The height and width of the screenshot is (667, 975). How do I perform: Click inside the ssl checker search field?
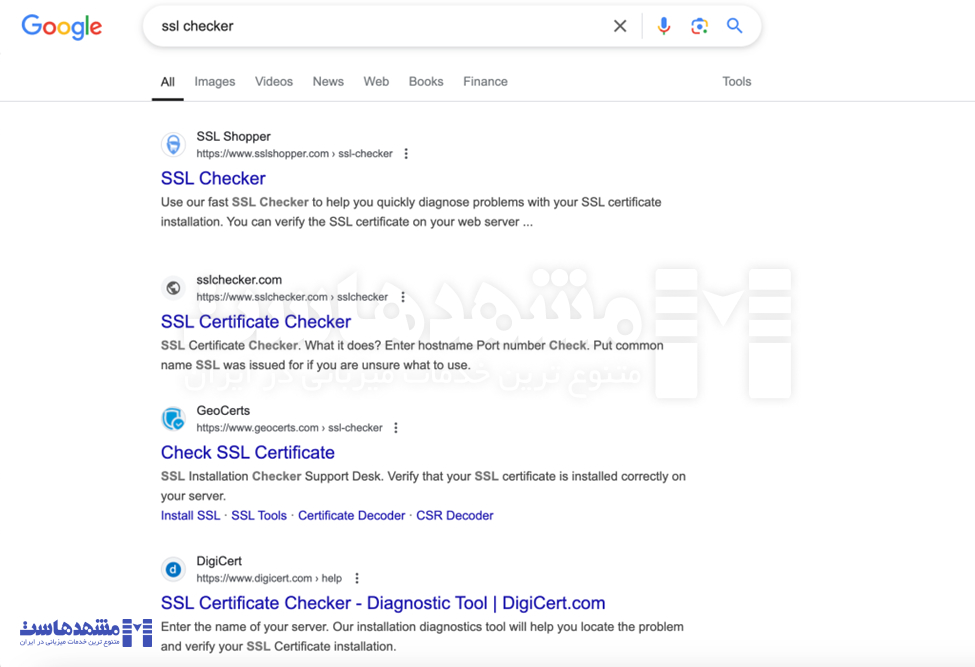point(380,26)
